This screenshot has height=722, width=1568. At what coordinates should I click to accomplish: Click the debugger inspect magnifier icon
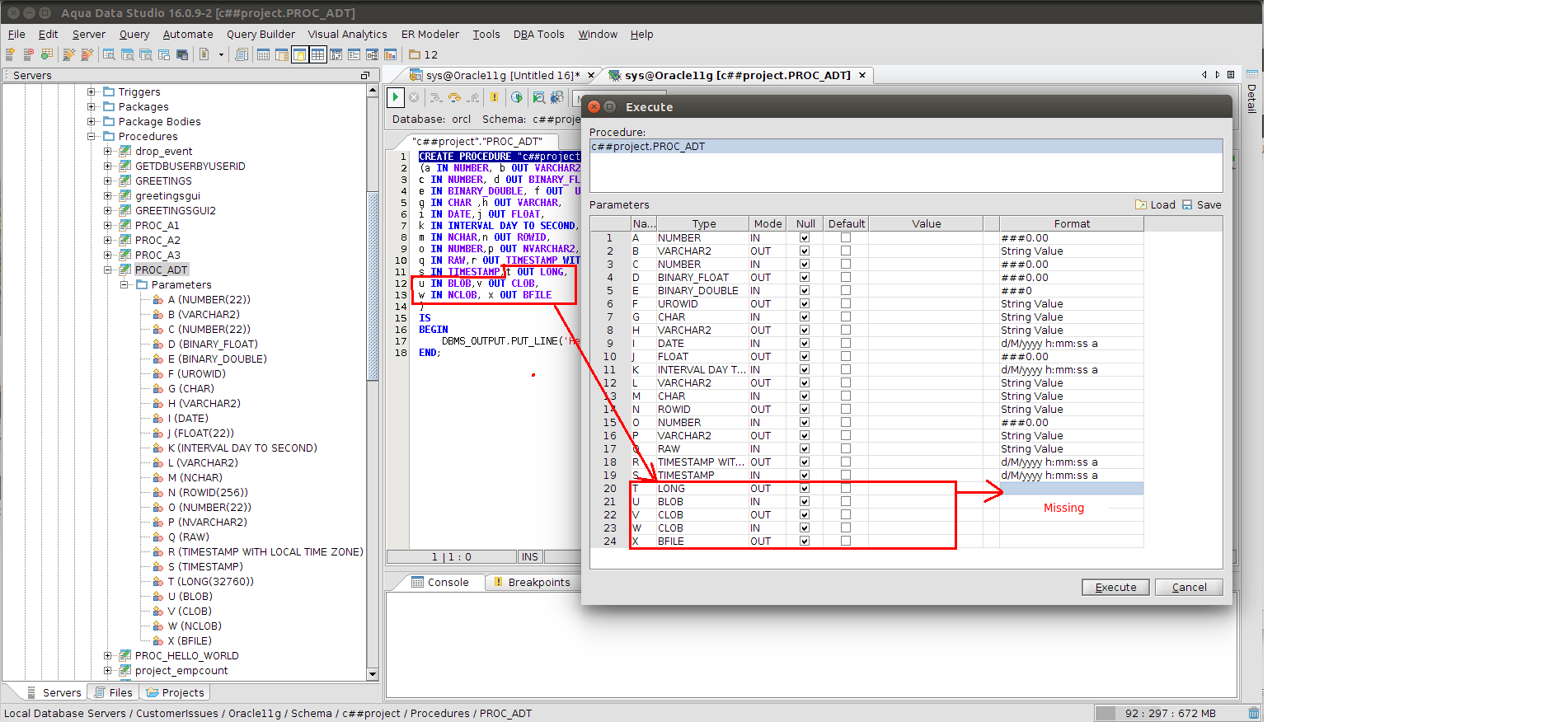[x=539, y=97]
